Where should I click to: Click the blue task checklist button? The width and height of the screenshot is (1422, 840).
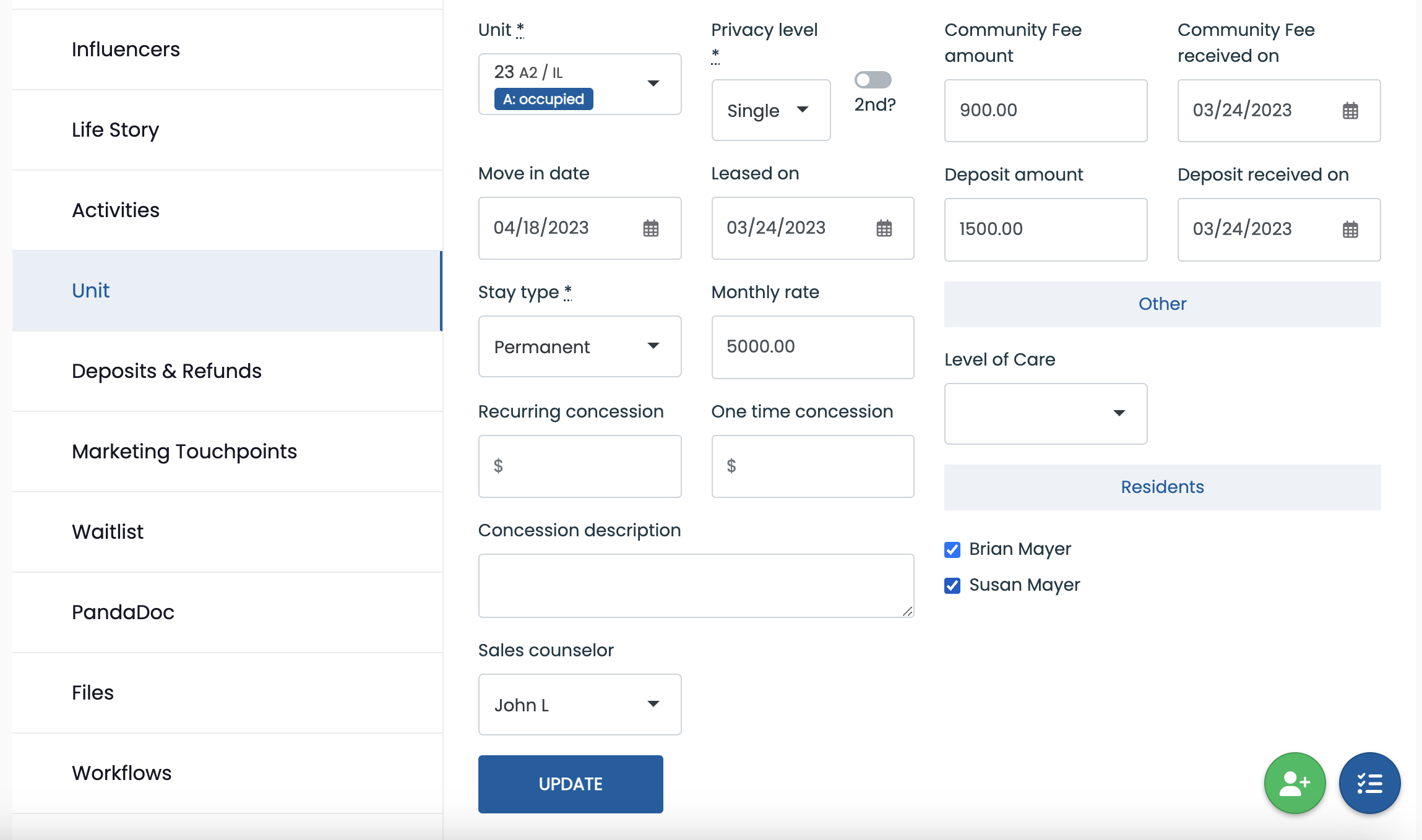1369,783
